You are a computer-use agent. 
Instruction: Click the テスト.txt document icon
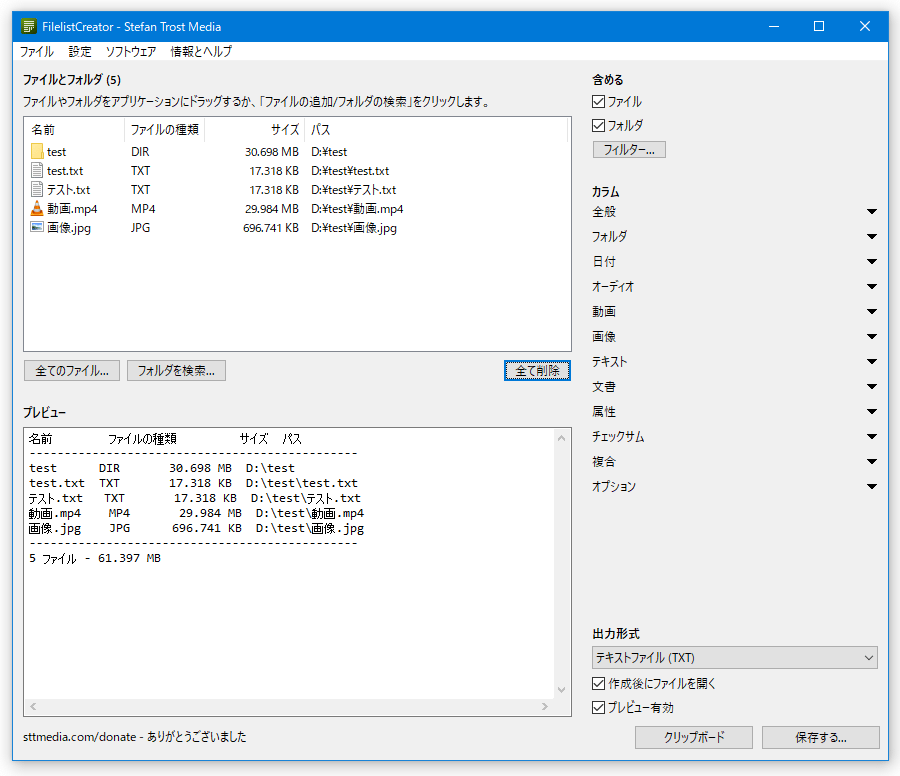(x=37, y=189)
